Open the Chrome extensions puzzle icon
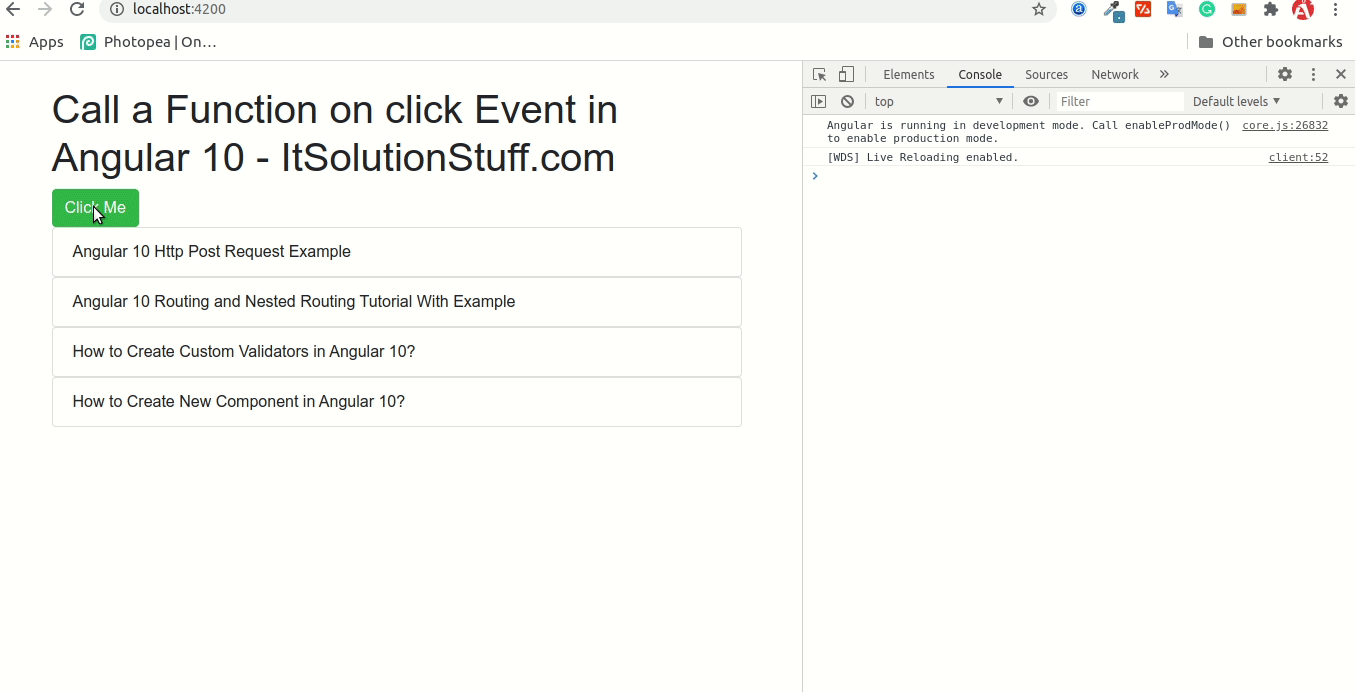1355x692 pixels. click(x=1271, y=9)
